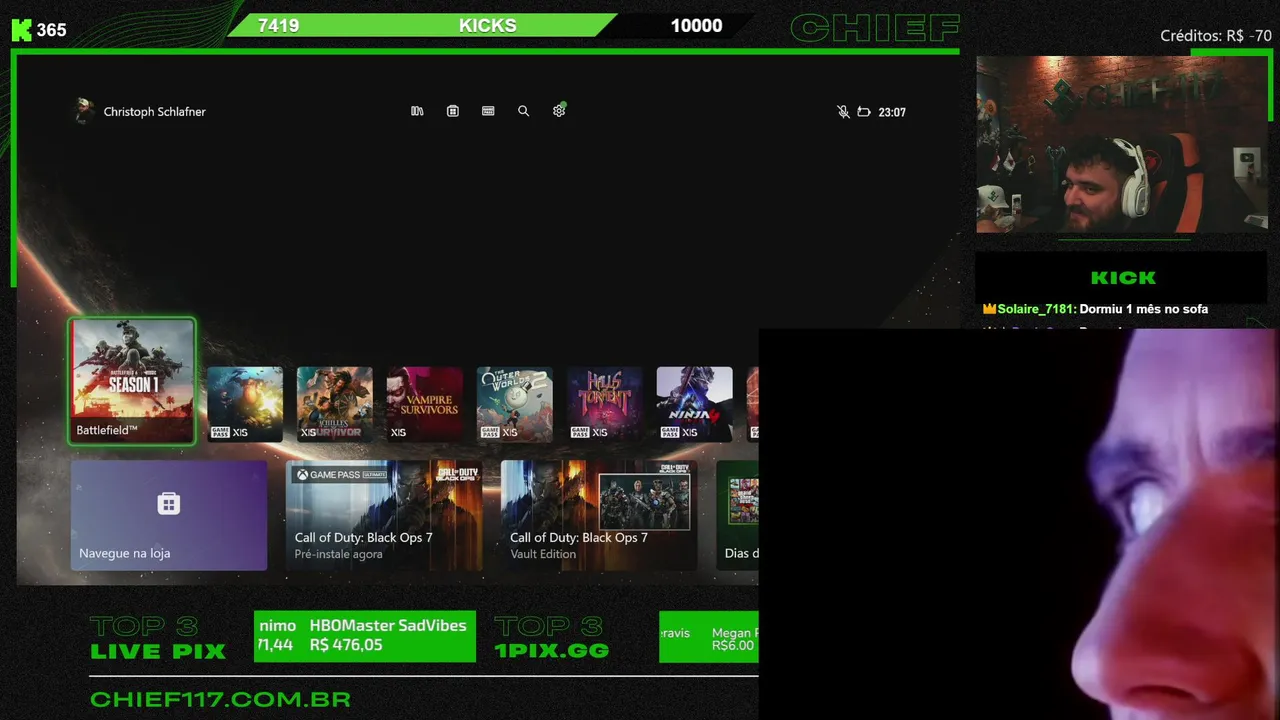Click Solaire_7181 chat username
Viewport: 1280px width, 720px height.
point(1036,309)
